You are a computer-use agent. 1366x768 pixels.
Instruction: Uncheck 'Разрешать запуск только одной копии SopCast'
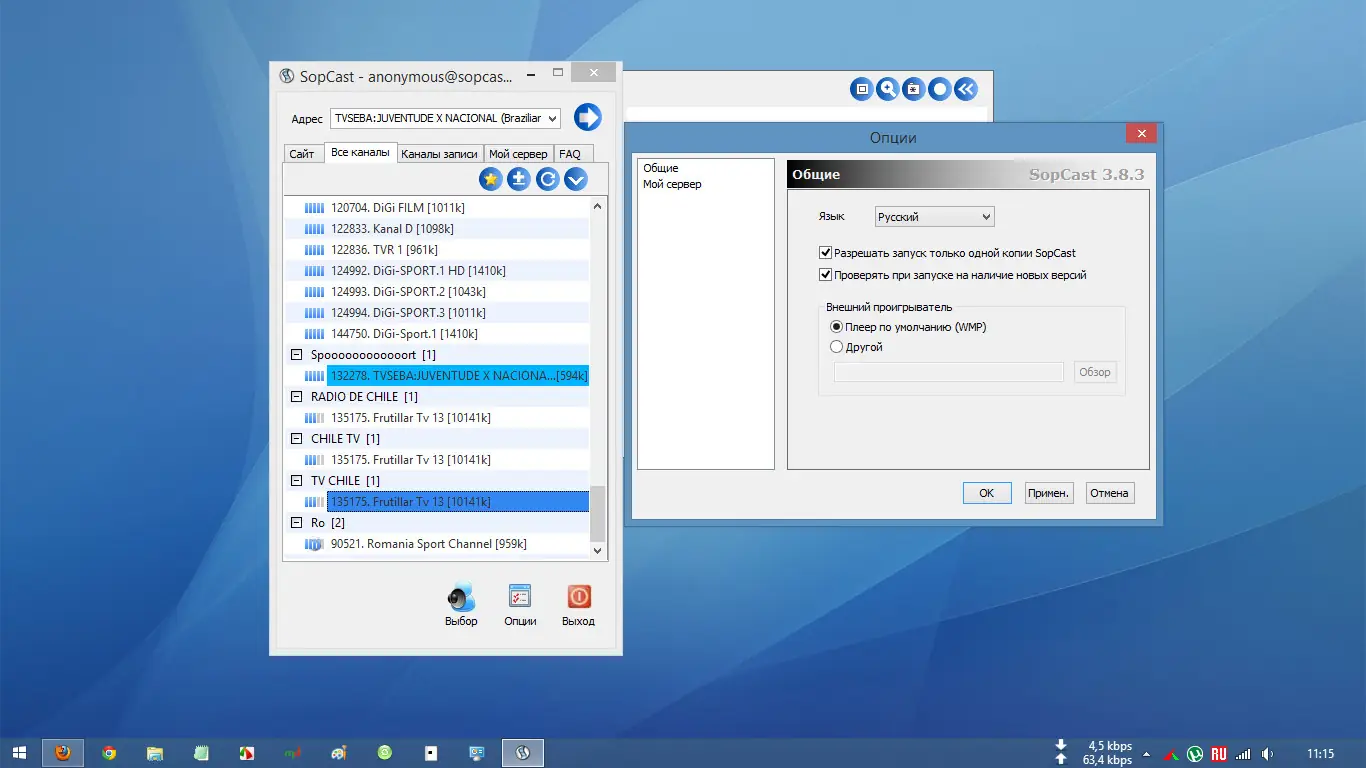click(825, 254)
